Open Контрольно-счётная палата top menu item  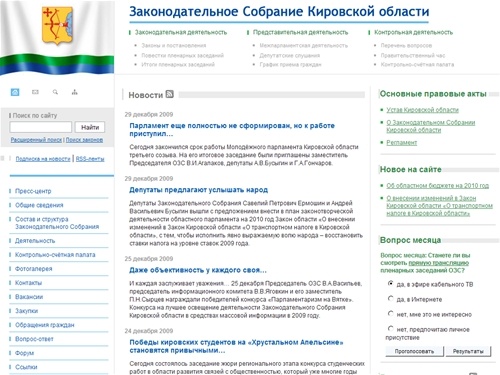[417, 64]
